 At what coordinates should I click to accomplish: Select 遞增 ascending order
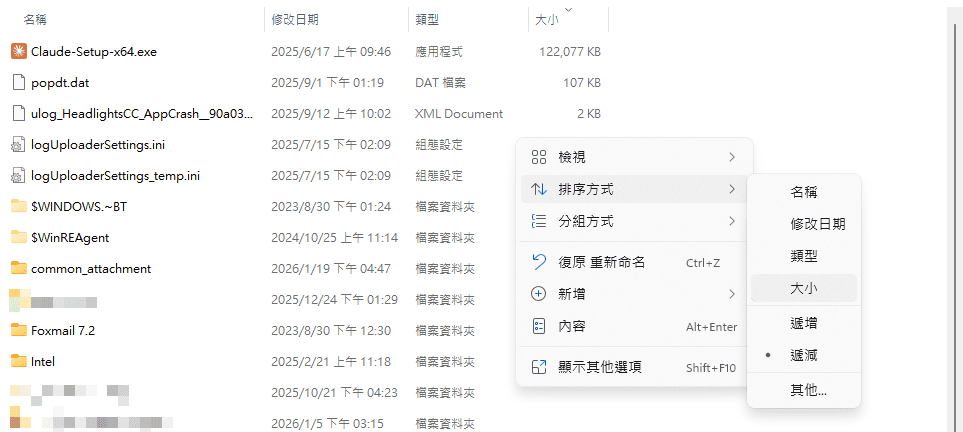pos(804,323)
